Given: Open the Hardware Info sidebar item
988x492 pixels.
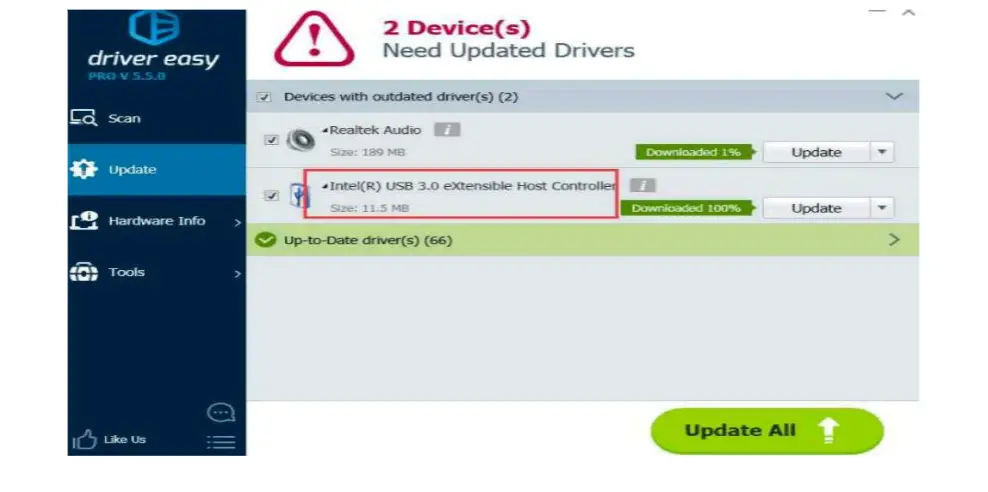Looking at the screenshot, I should (157, 221).
